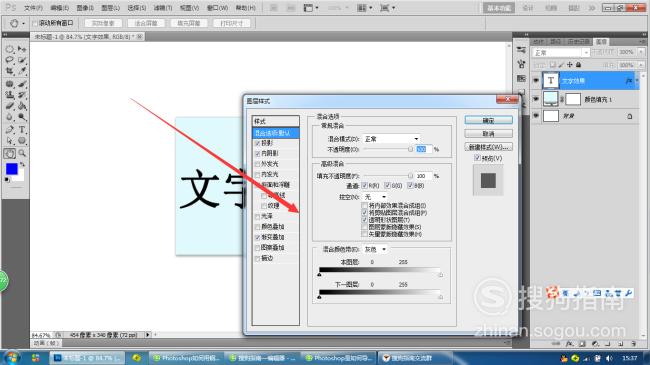
Task: Hide the 颜色填充 1 layer
Action: point(536,99)
